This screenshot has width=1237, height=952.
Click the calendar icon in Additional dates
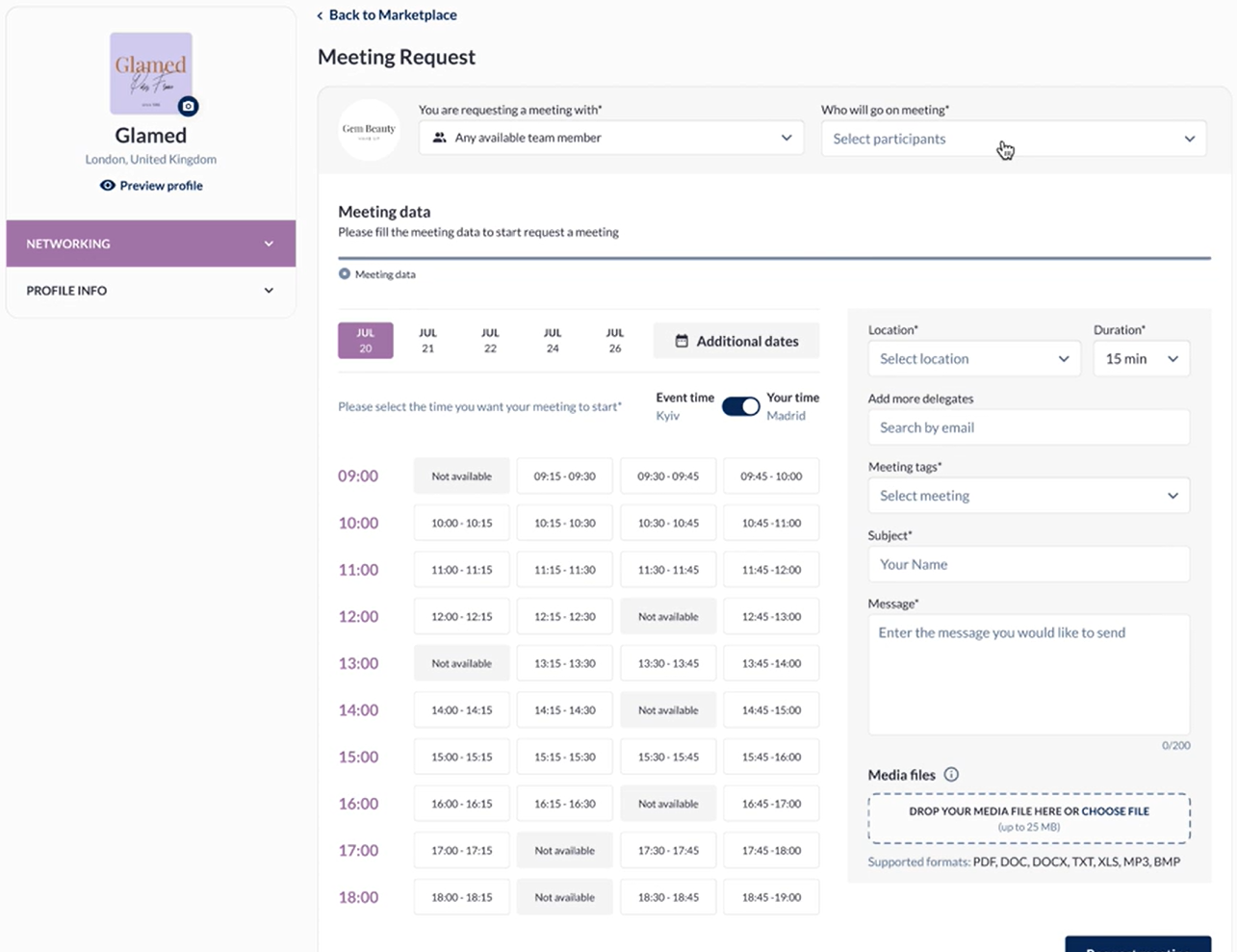[682, 341]
